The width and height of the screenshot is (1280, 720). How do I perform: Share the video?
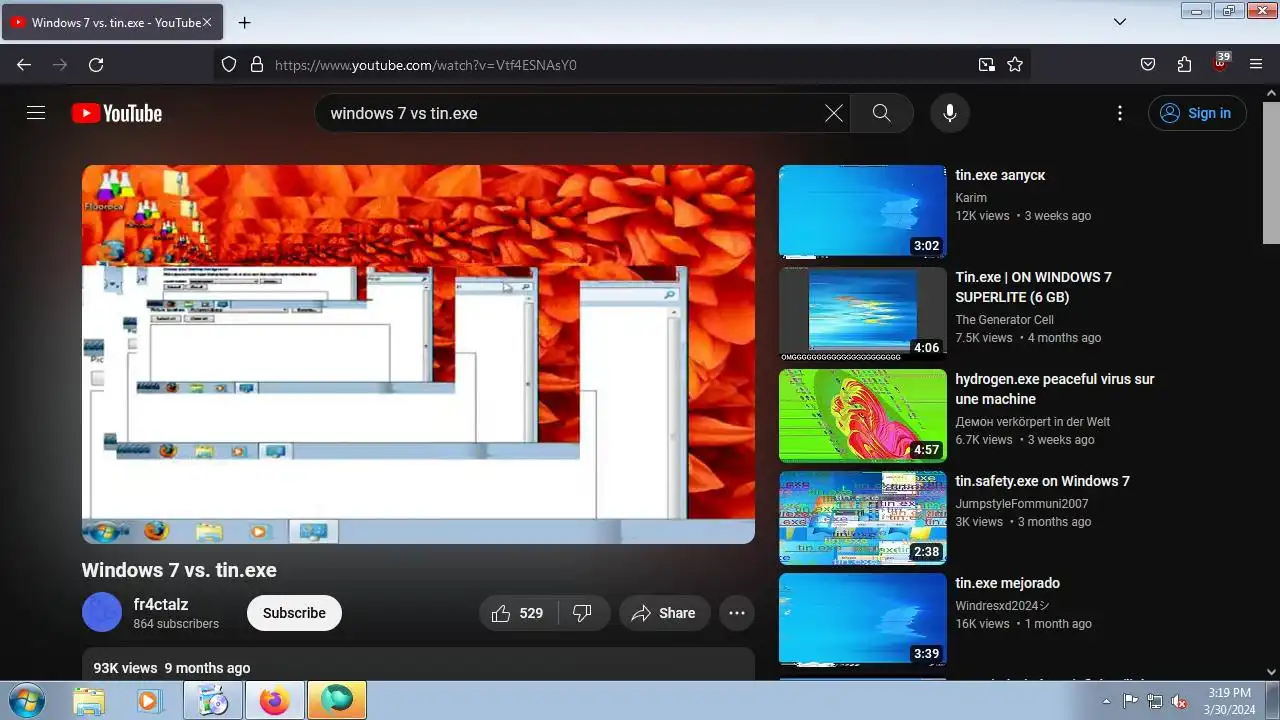(x=664, y=613)
